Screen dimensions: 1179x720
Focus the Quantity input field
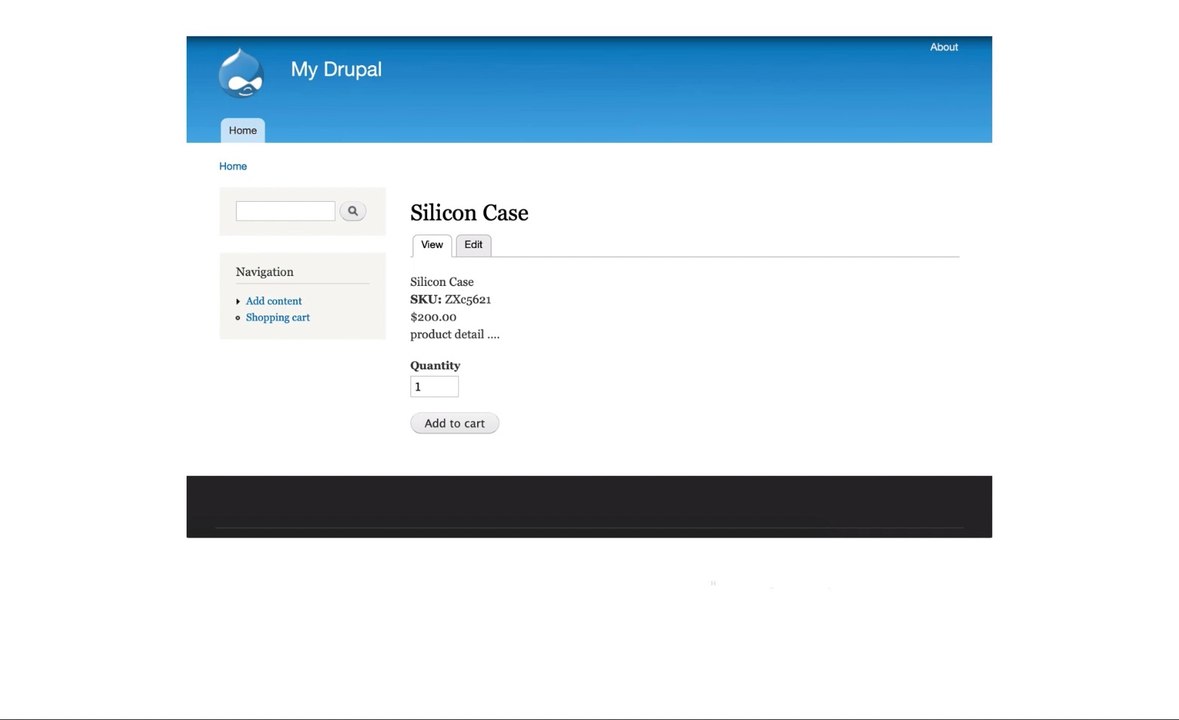click(x=434, y=386)
